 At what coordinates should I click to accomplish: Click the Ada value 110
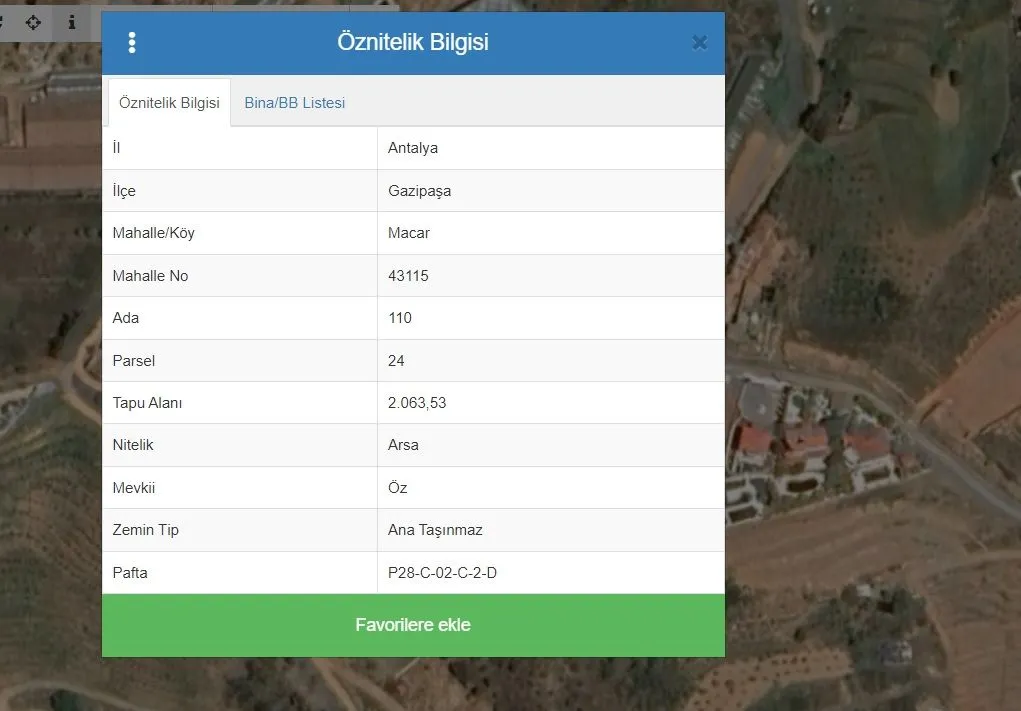(x=400, y=318)
